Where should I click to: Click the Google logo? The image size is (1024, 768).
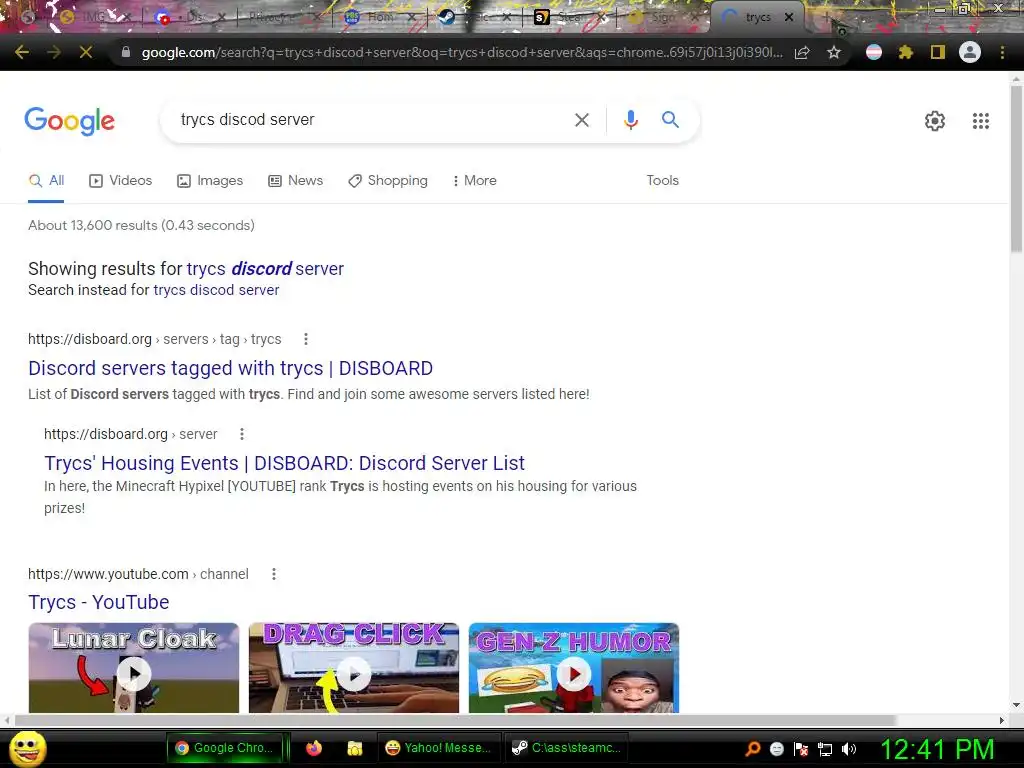point(70,121)
